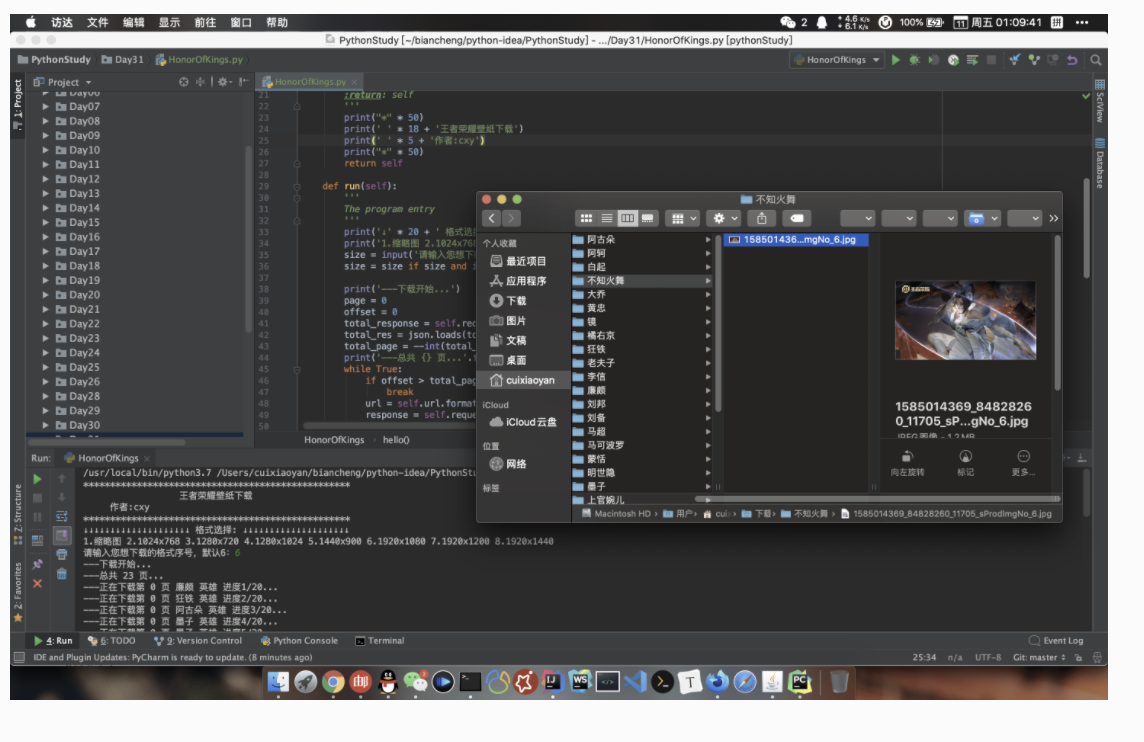
Task: Pin the Run tab with the pin icon
Action: click(37, 564)
